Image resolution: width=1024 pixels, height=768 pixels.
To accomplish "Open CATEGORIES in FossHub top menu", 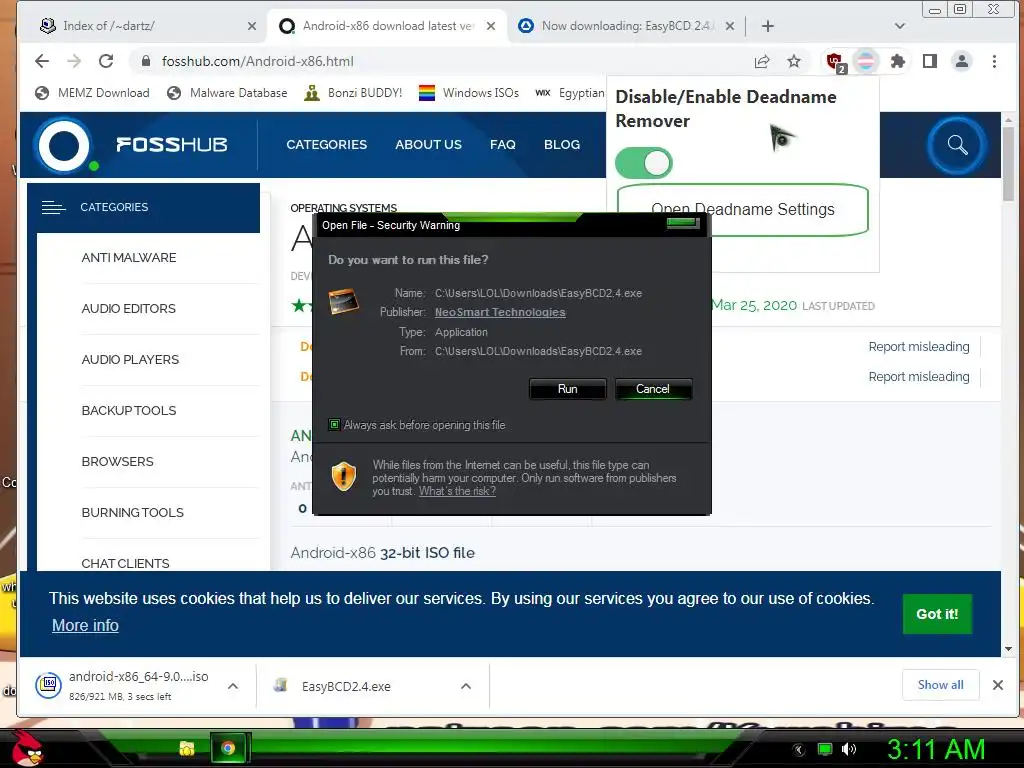I will 327,144.
